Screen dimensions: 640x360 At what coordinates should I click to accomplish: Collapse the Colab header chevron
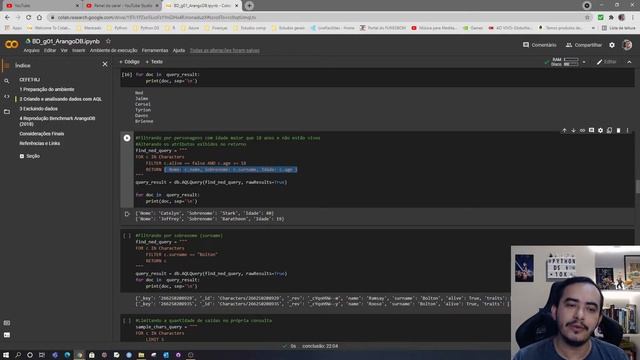[629, 62]
